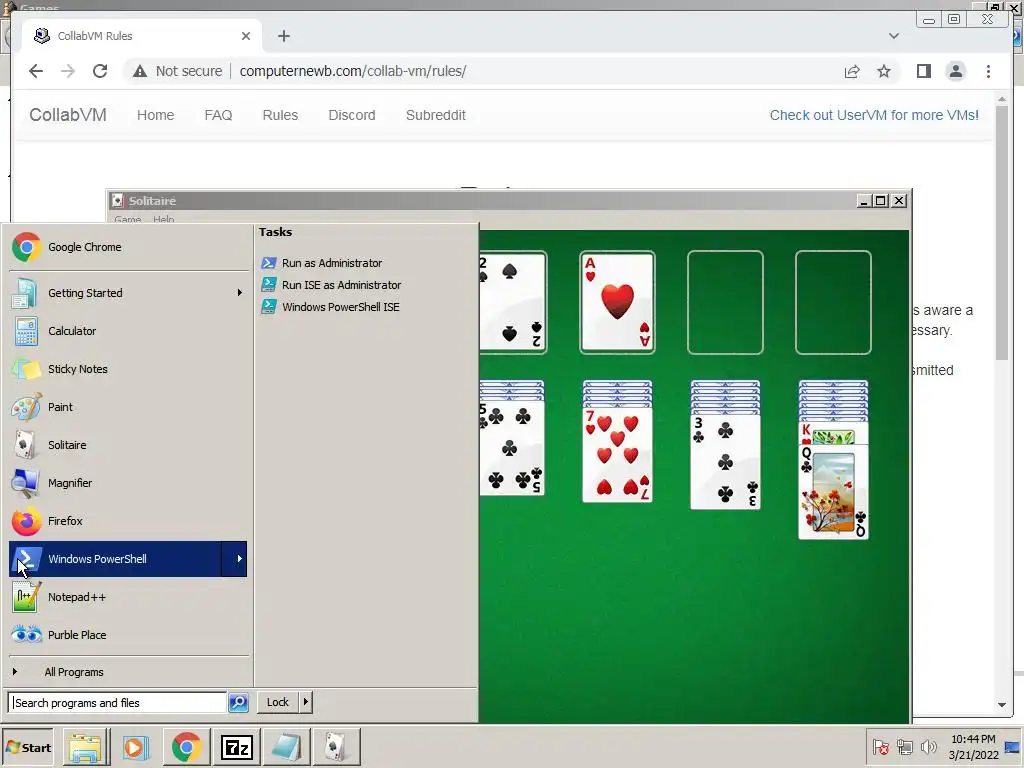
Task: Open the Subreddit nav link
Action: coord(436,115)
